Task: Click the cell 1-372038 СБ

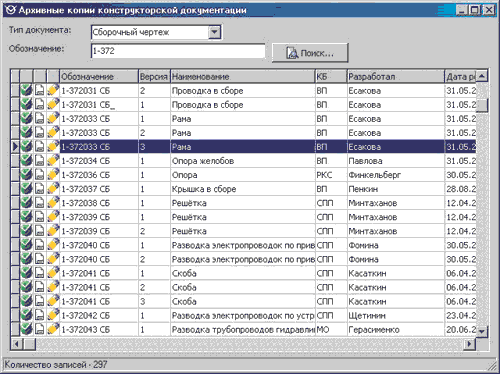Action: tap(99, 203)
